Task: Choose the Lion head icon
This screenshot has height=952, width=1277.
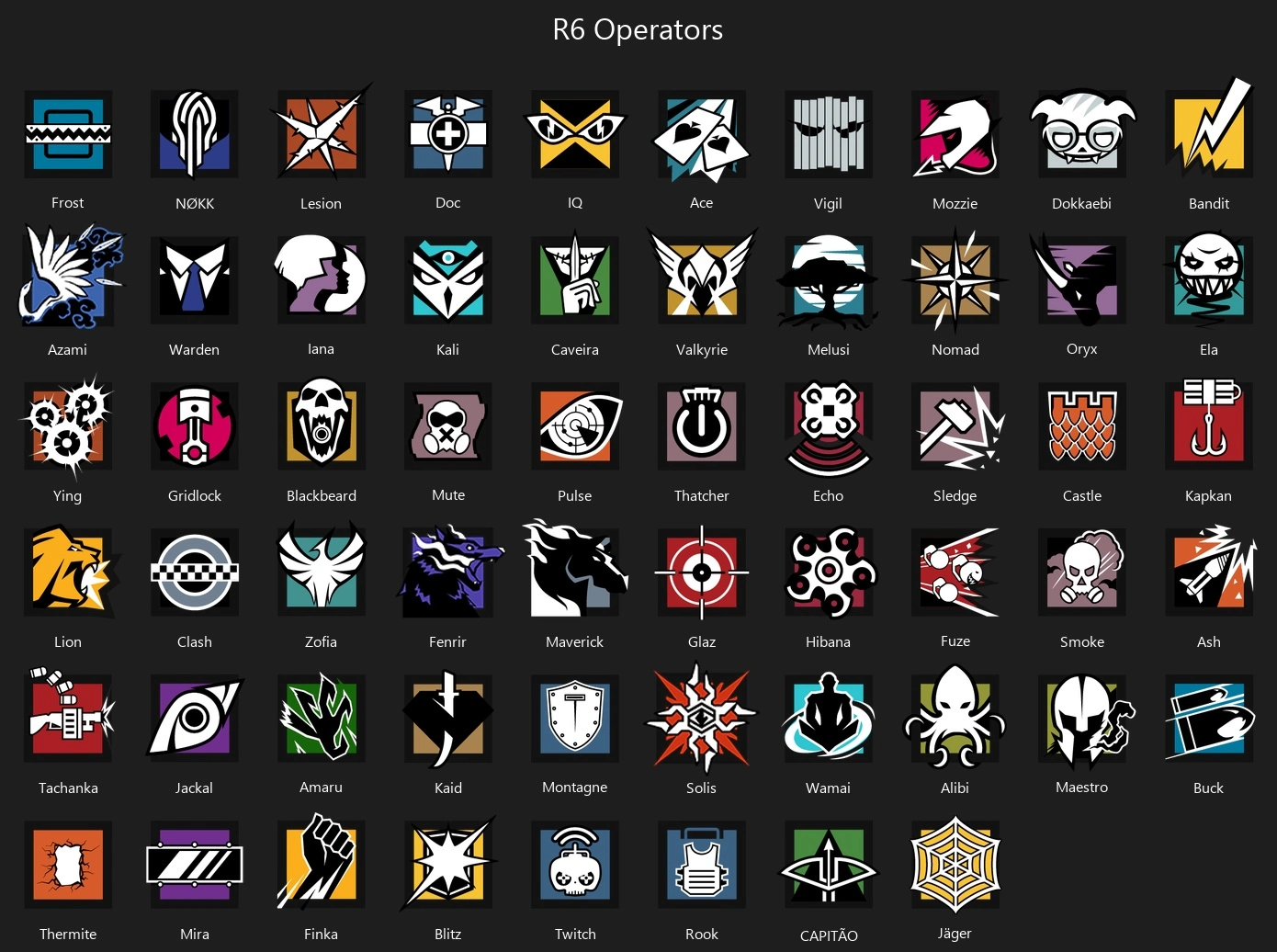Action: click(x=70, y=572)
